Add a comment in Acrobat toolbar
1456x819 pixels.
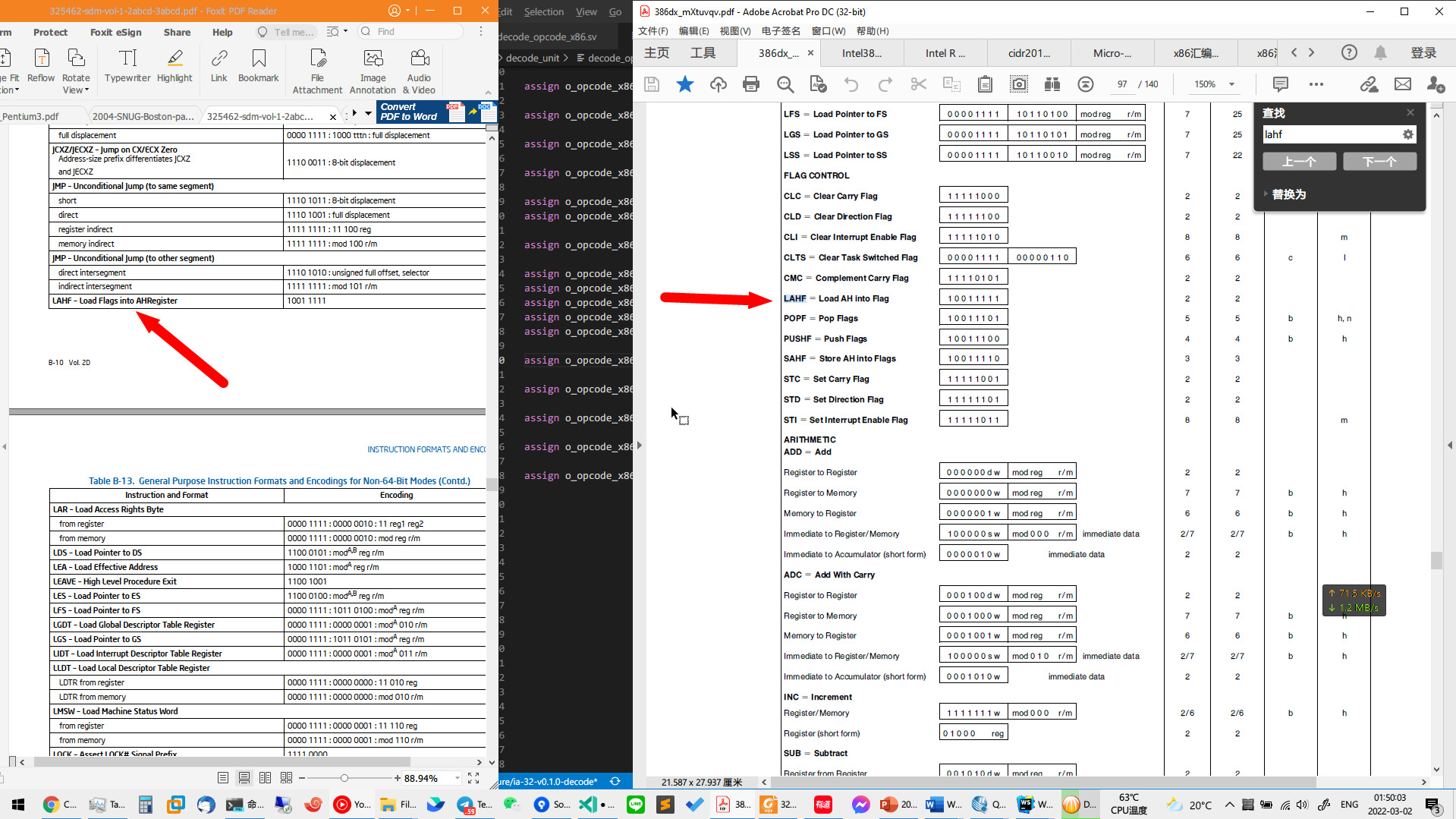click(1281, 84)
